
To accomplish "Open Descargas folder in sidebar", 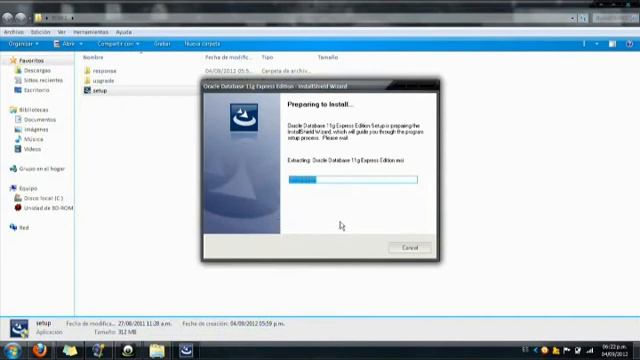I will [37, 70].
